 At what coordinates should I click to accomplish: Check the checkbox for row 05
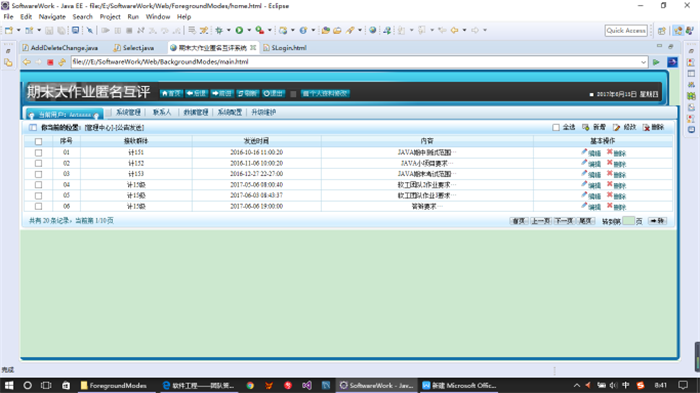click(x=38, y=195)
